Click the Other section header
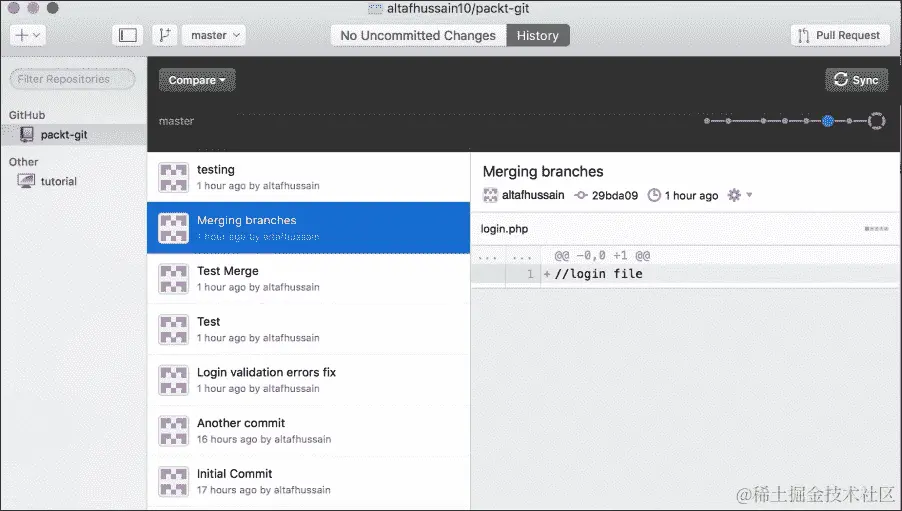This screenshot has width=902, height=511. tap(24, 162)
